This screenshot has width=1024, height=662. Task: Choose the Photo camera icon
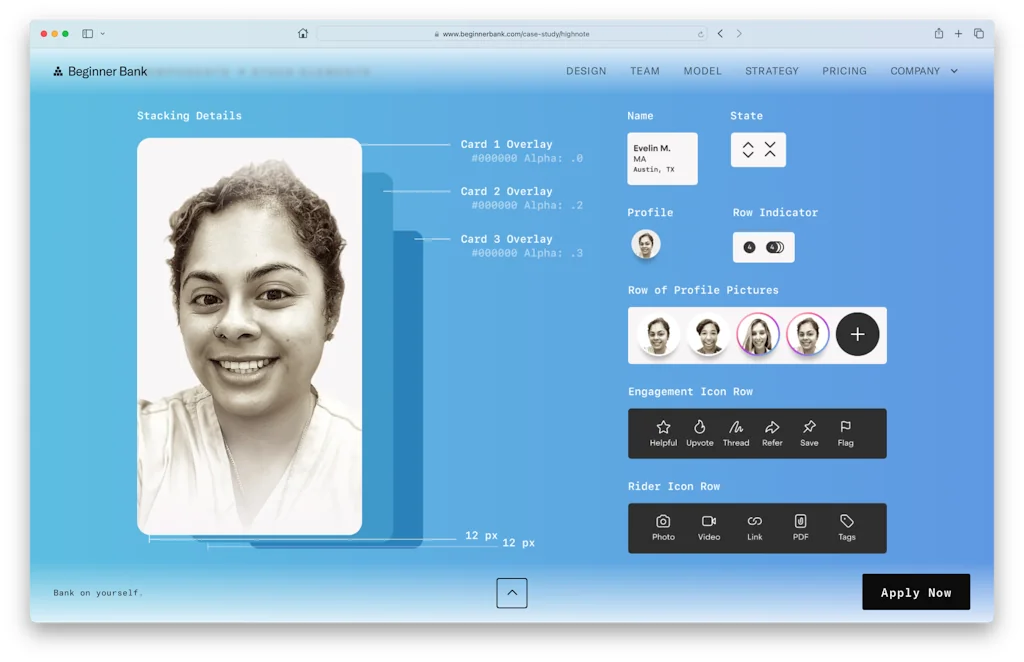[663, 522]
